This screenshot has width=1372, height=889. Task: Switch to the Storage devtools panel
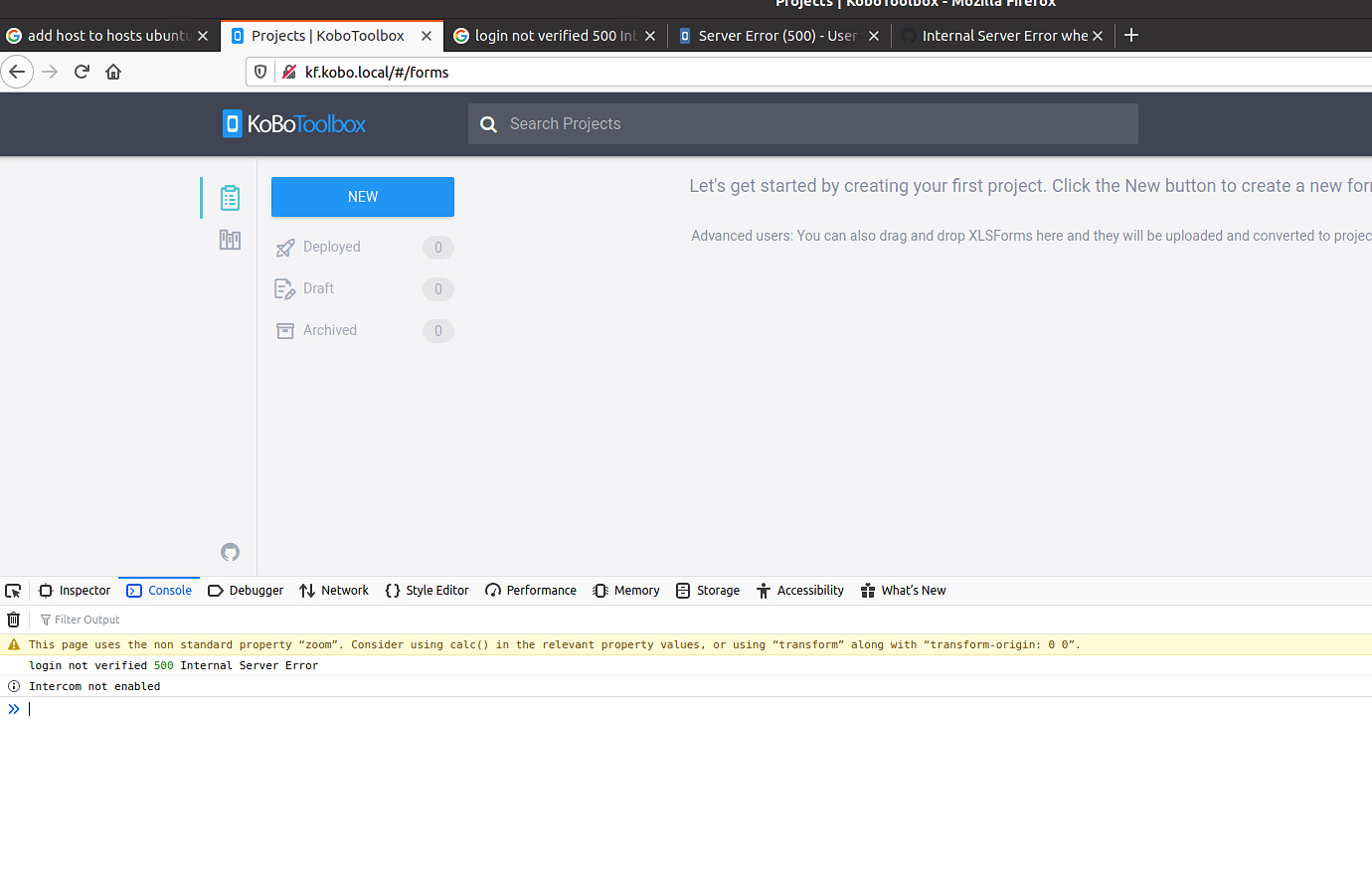point(708,590)
